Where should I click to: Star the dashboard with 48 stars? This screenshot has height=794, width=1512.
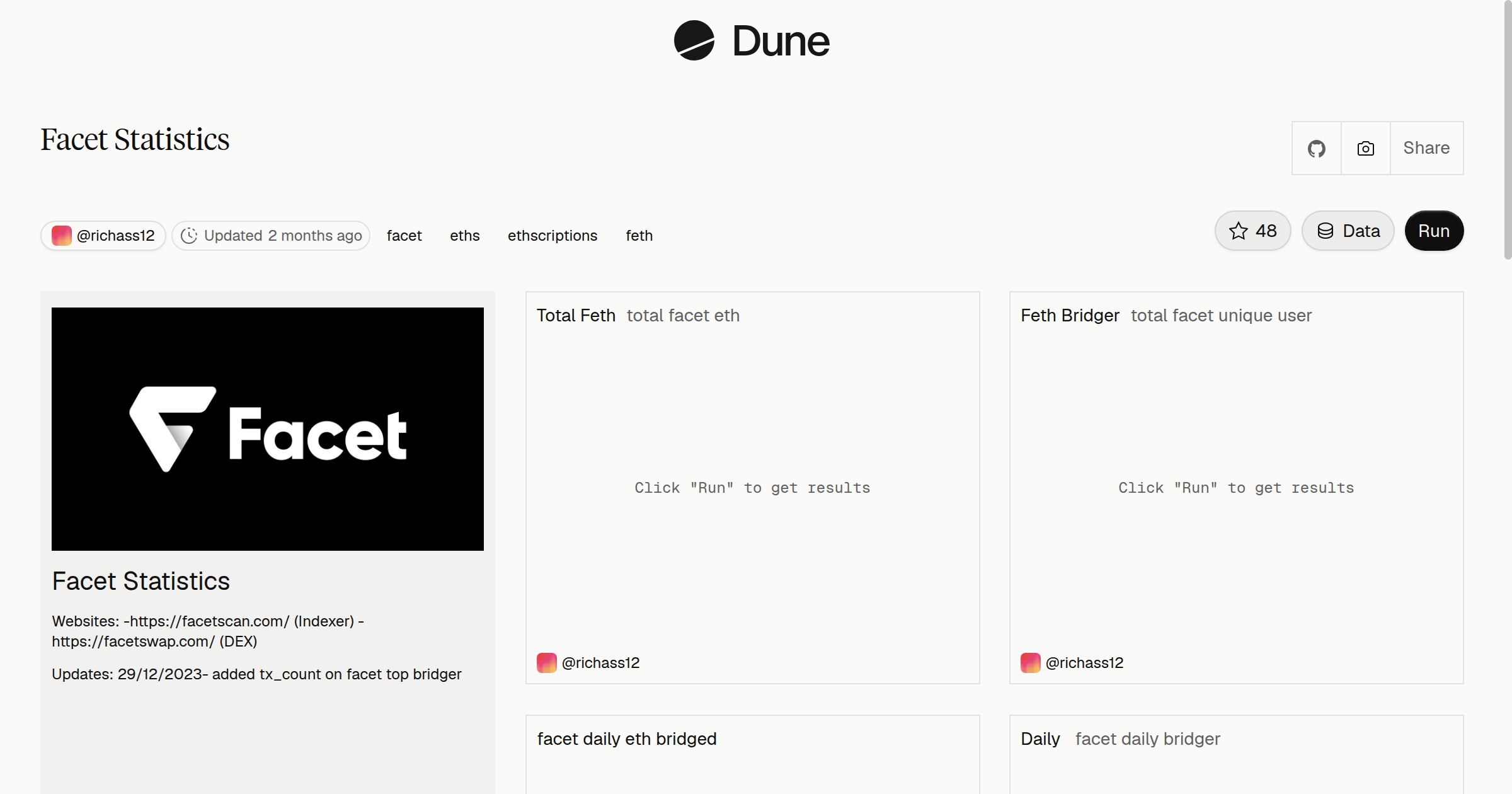[x=1252, y=231]
